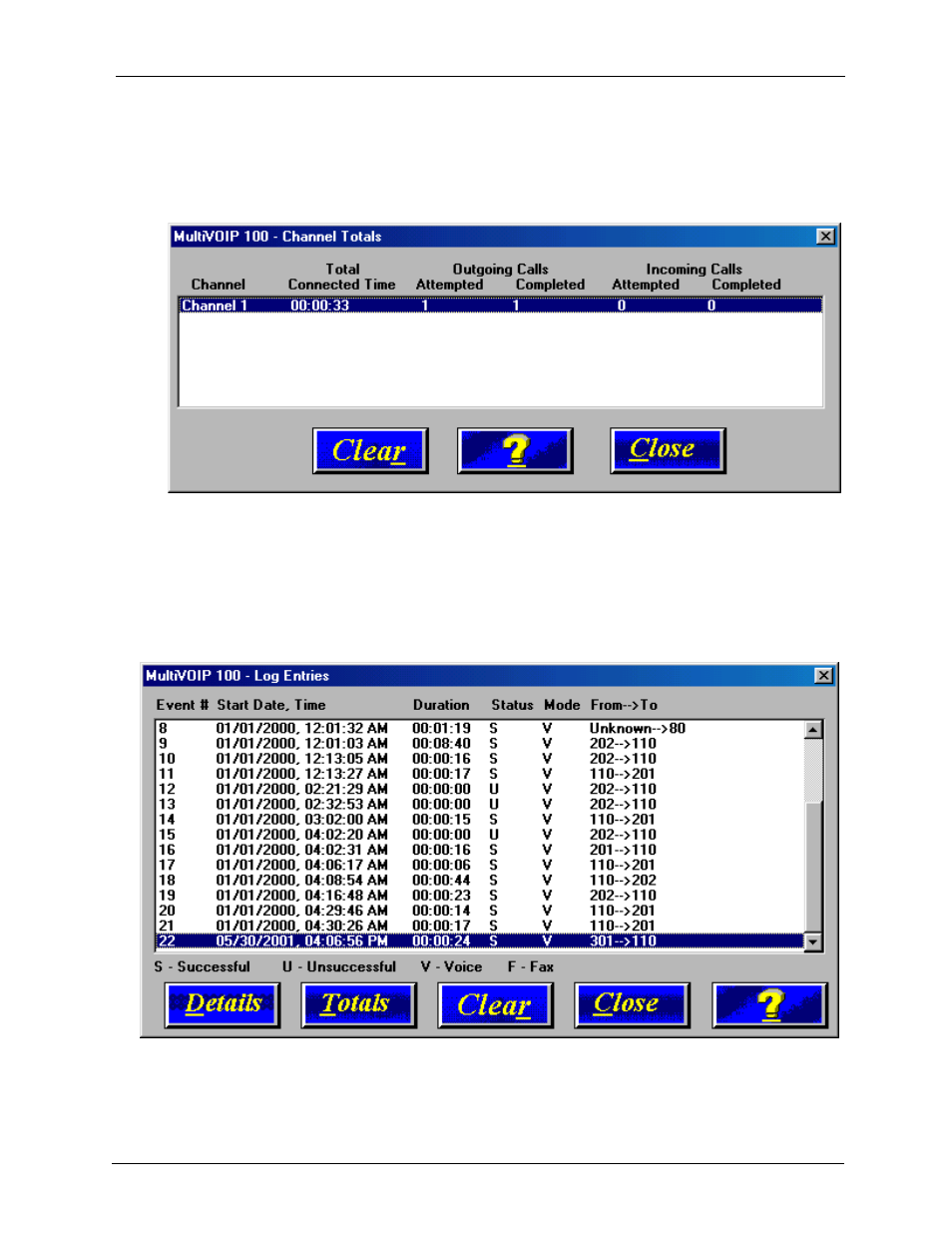Click the help question mark in Log Entries
This screenshot has height=1233, width=952.
[770, 1004]
